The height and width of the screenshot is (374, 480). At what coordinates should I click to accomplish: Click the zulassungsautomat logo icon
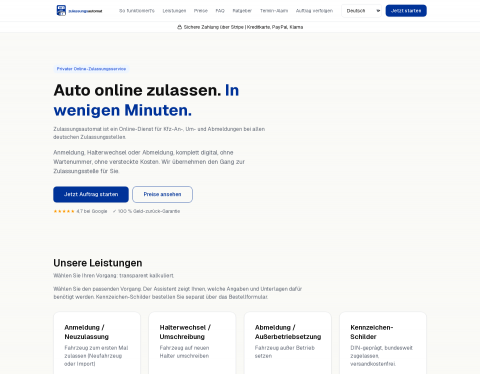tap(61, 11)
